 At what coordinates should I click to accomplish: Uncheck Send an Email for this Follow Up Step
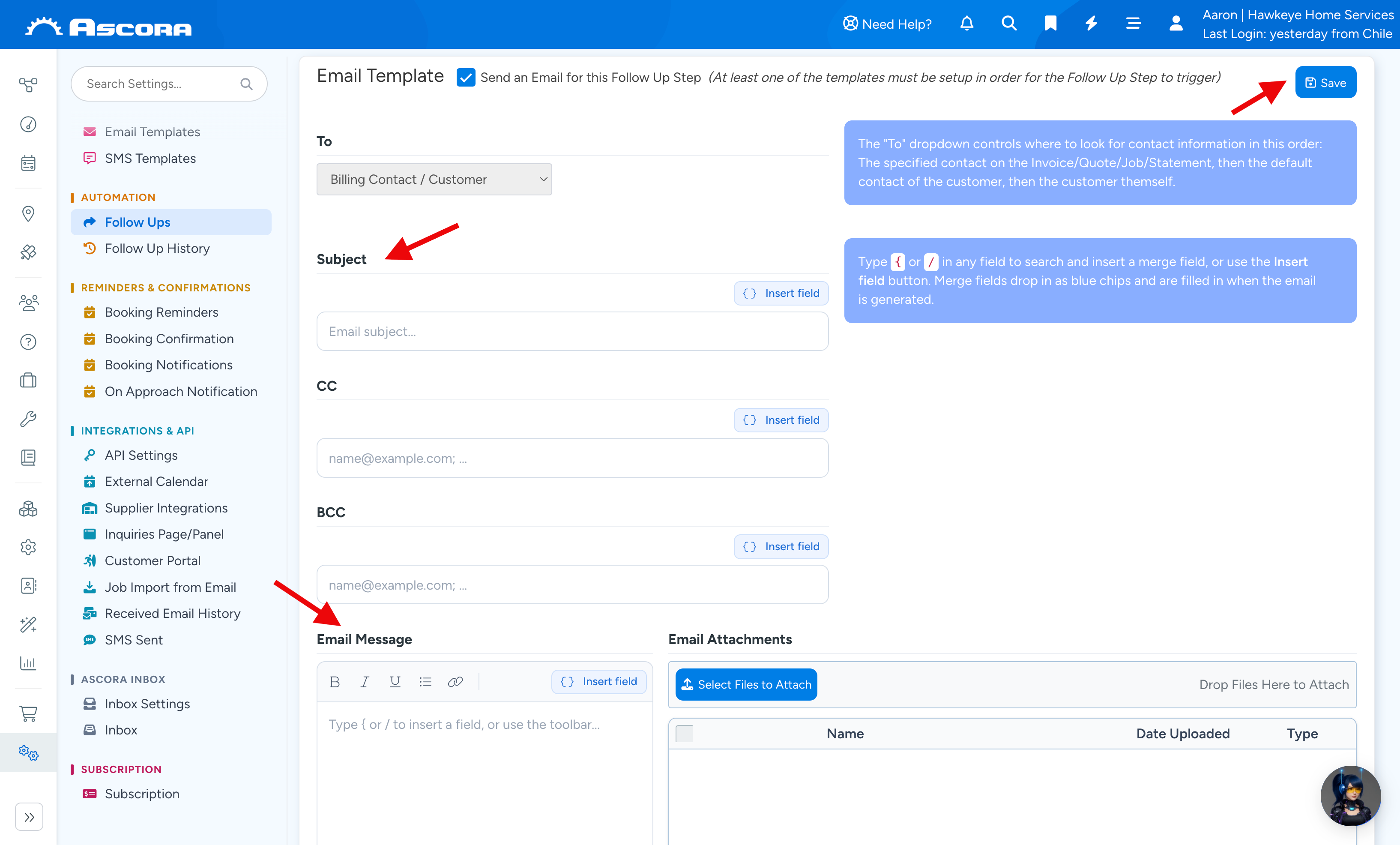tap(466, 77)
